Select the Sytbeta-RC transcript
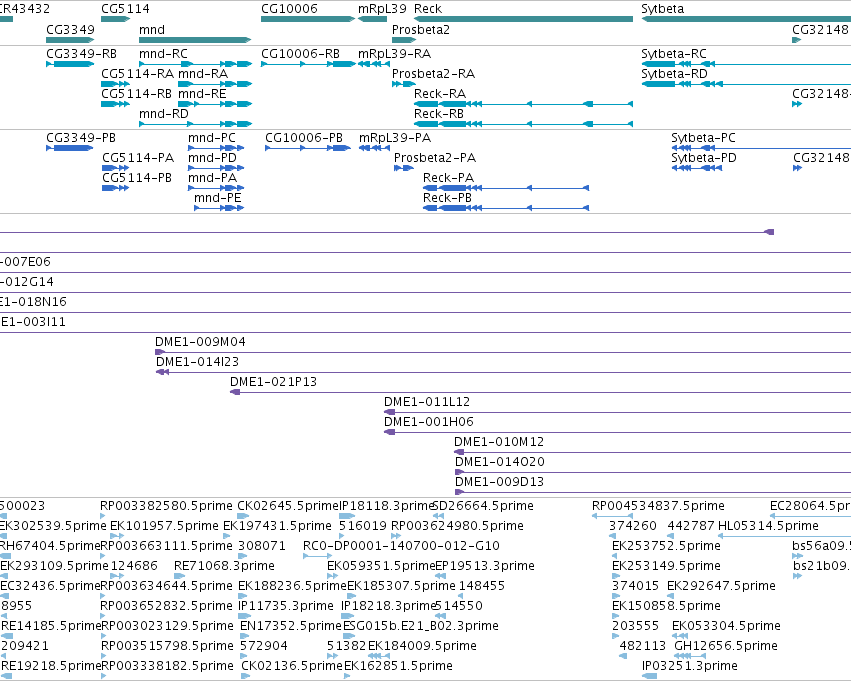 [x=746, y=64]
